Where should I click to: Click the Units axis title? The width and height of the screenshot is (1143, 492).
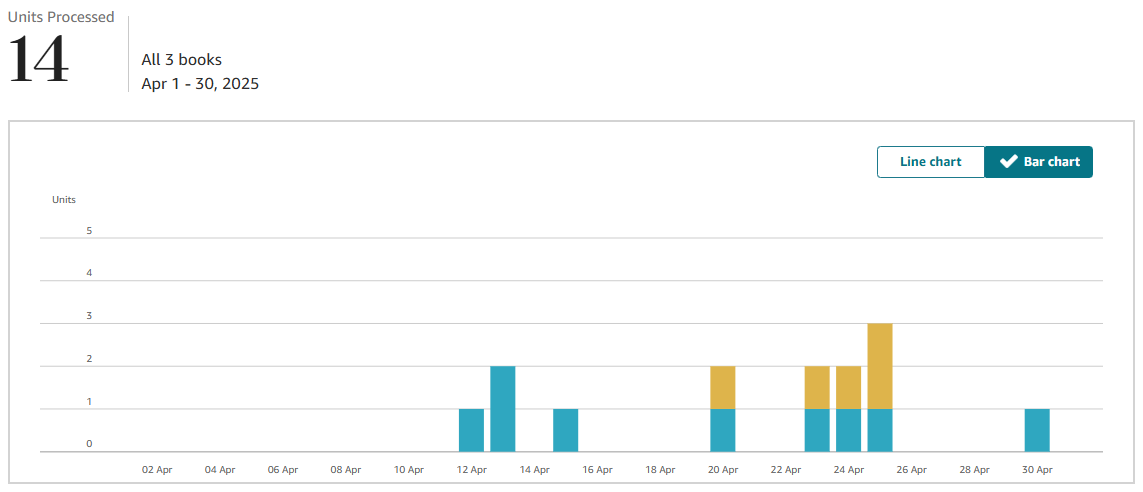[64, 199]
